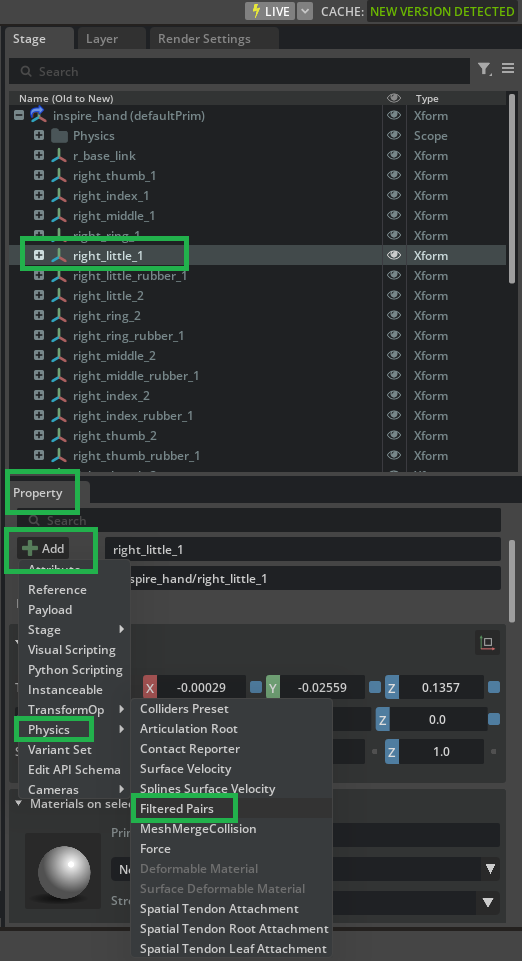Image resolution: width=522 pixels, height=961 pixels.
Task: Collapse the Materials on selected section
Action: click(18, 803)
